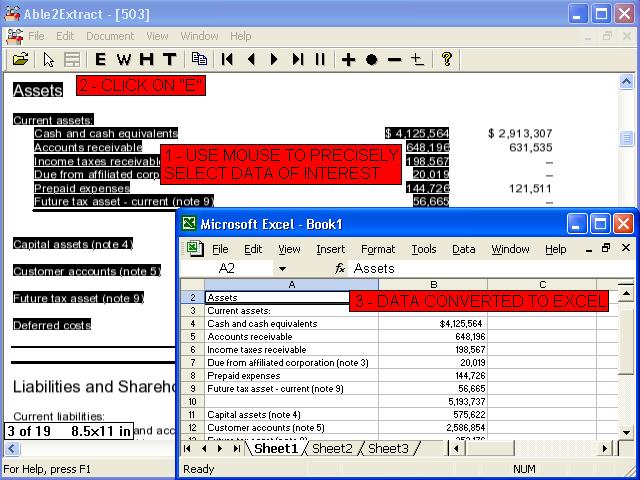Zoom out with the minus icon
This screenshot has width=640, height=480.
(x=394, y=60)
